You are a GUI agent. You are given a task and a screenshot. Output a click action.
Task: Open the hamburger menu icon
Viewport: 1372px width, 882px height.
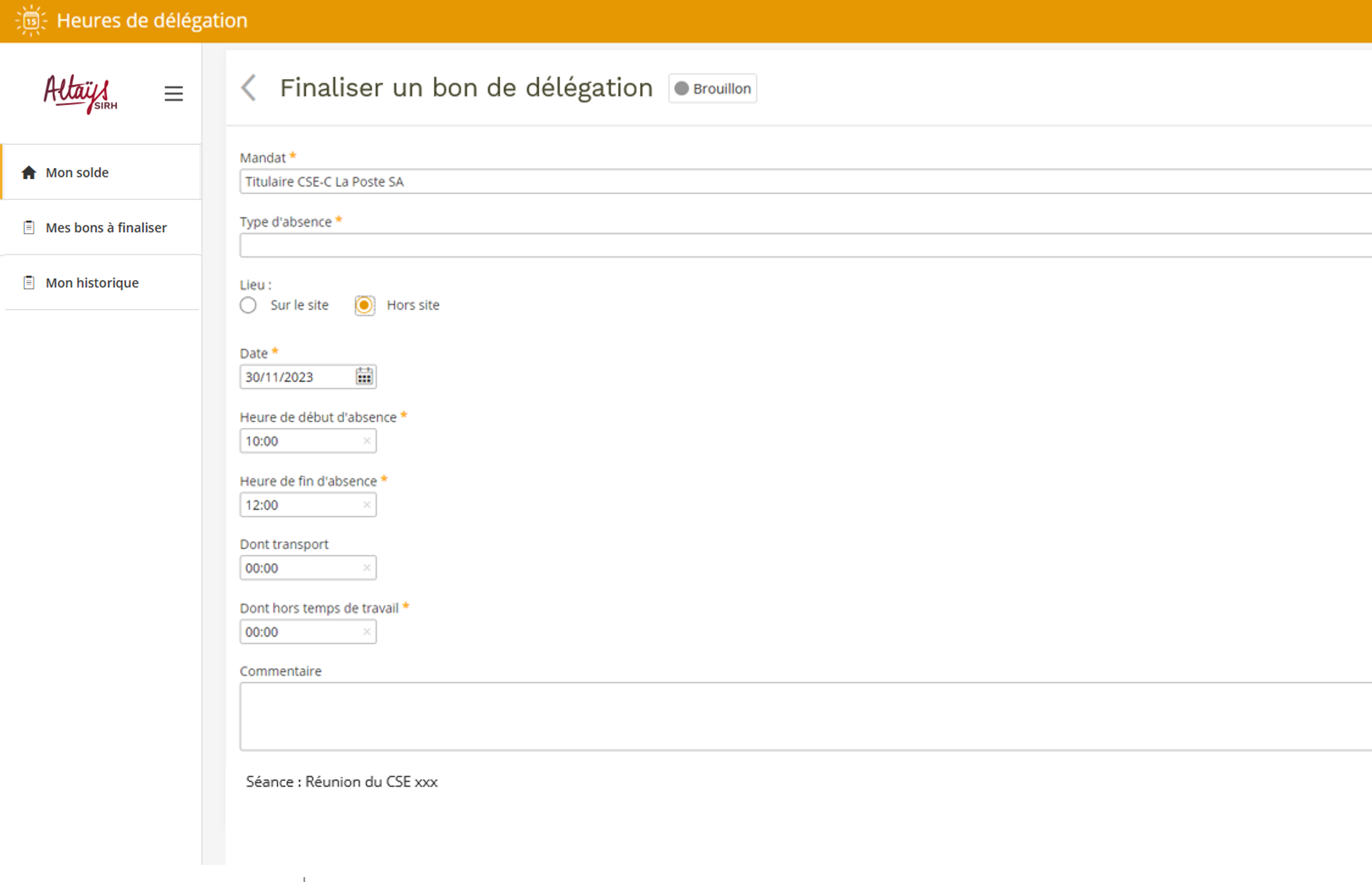[x=173, y=93]
